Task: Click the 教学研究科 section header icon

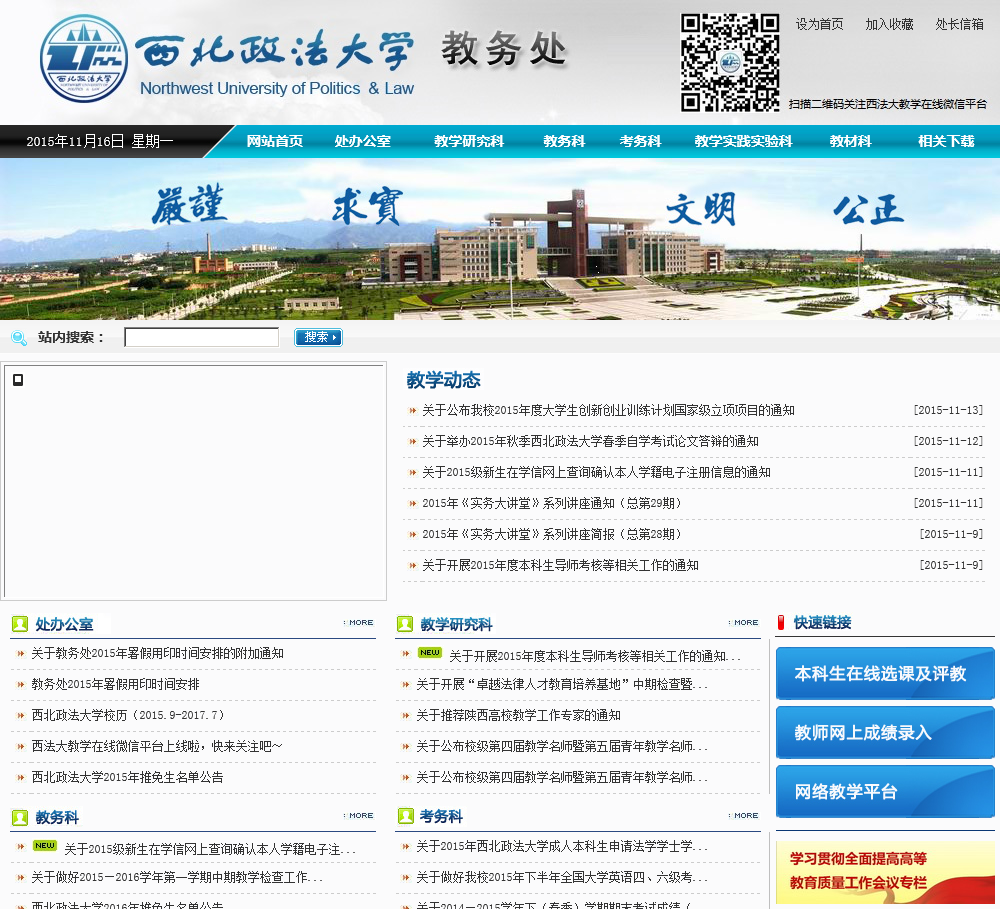Action: (x=405, y=624)
